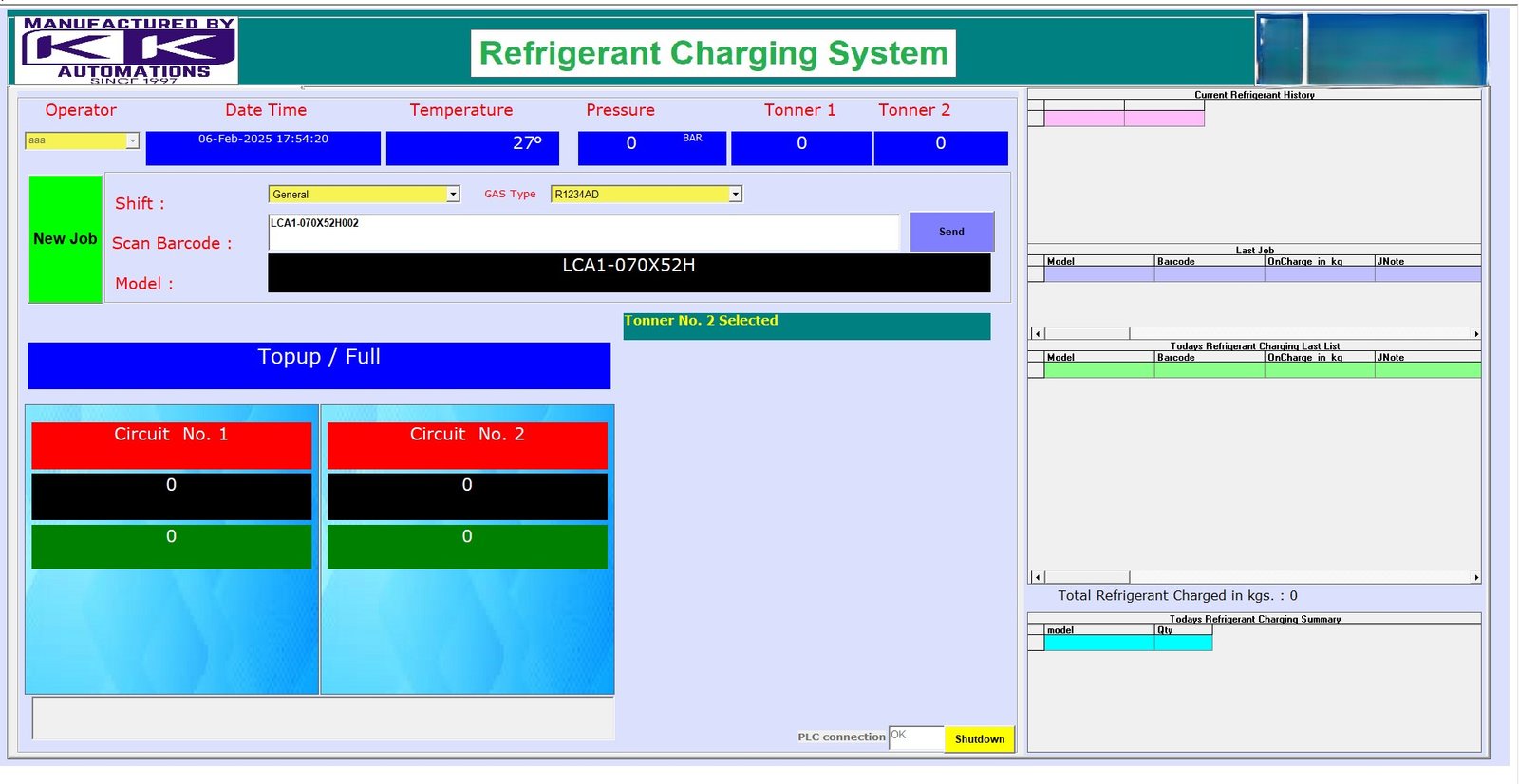
Task: Open the Operator dropdown
Action: click(132, 140)
